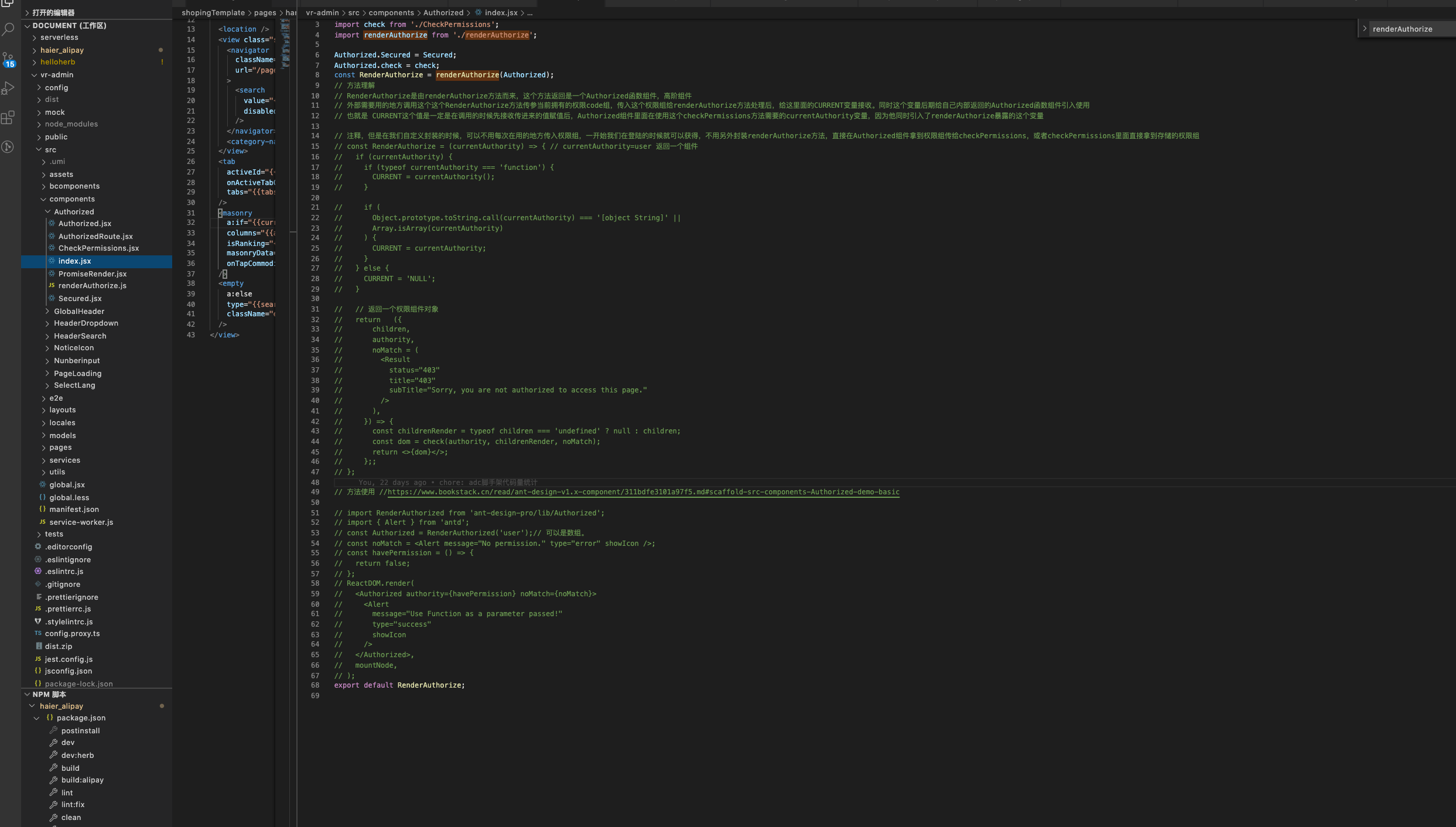Open the Explorer files icon
Screen dimensions: 1456x827
tap(8, 3)
